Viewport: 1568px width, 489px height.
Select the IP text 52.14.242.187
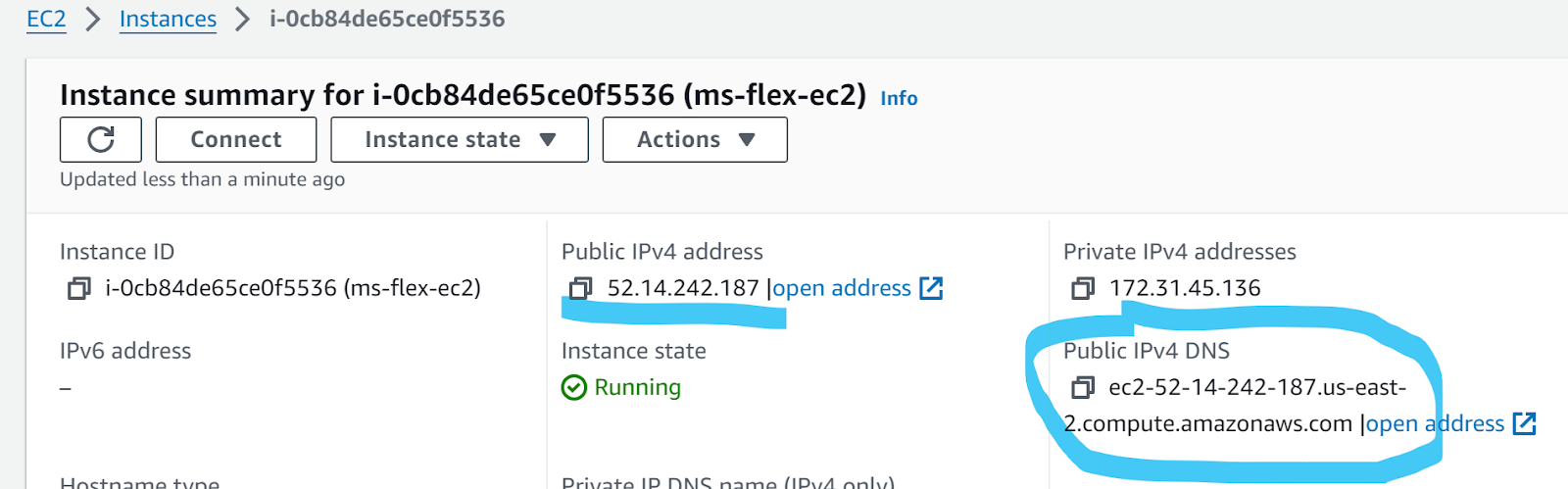[683, 288]
